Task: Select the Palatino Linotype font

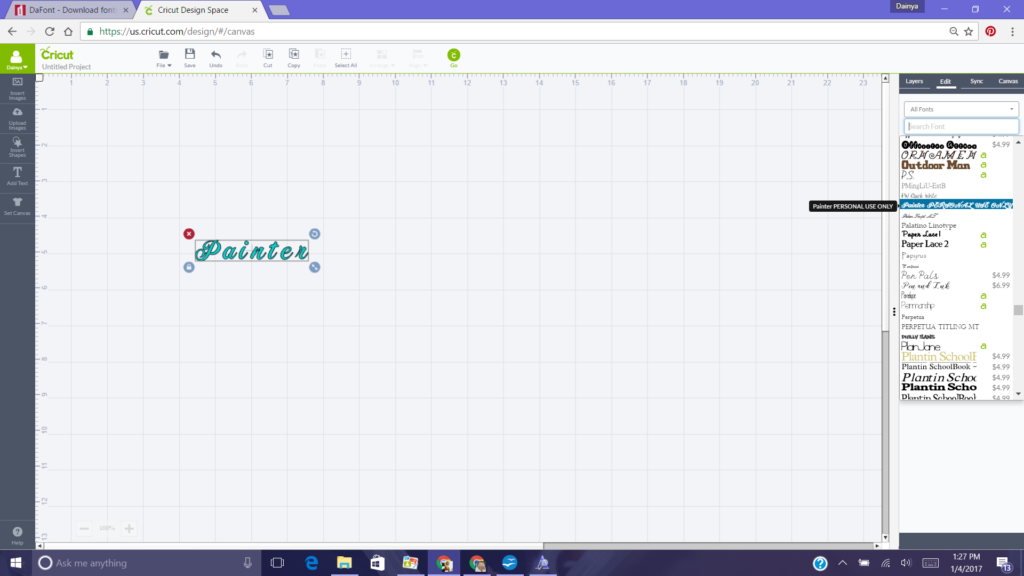Action: [x=929, y=225]
